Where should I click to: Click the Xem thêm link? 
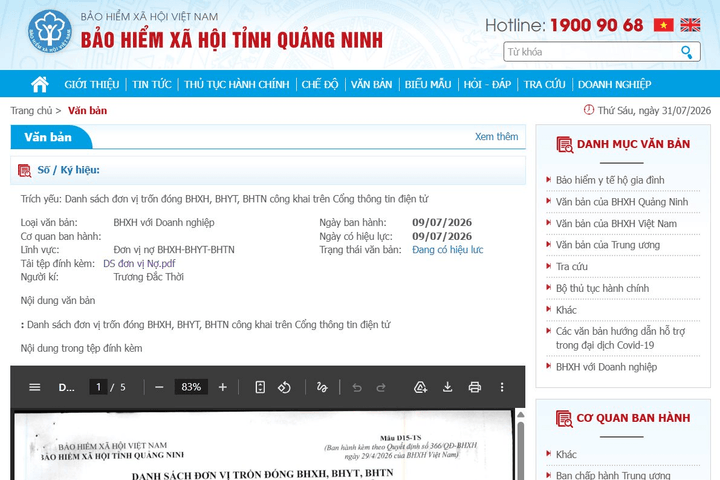point(496,136)
